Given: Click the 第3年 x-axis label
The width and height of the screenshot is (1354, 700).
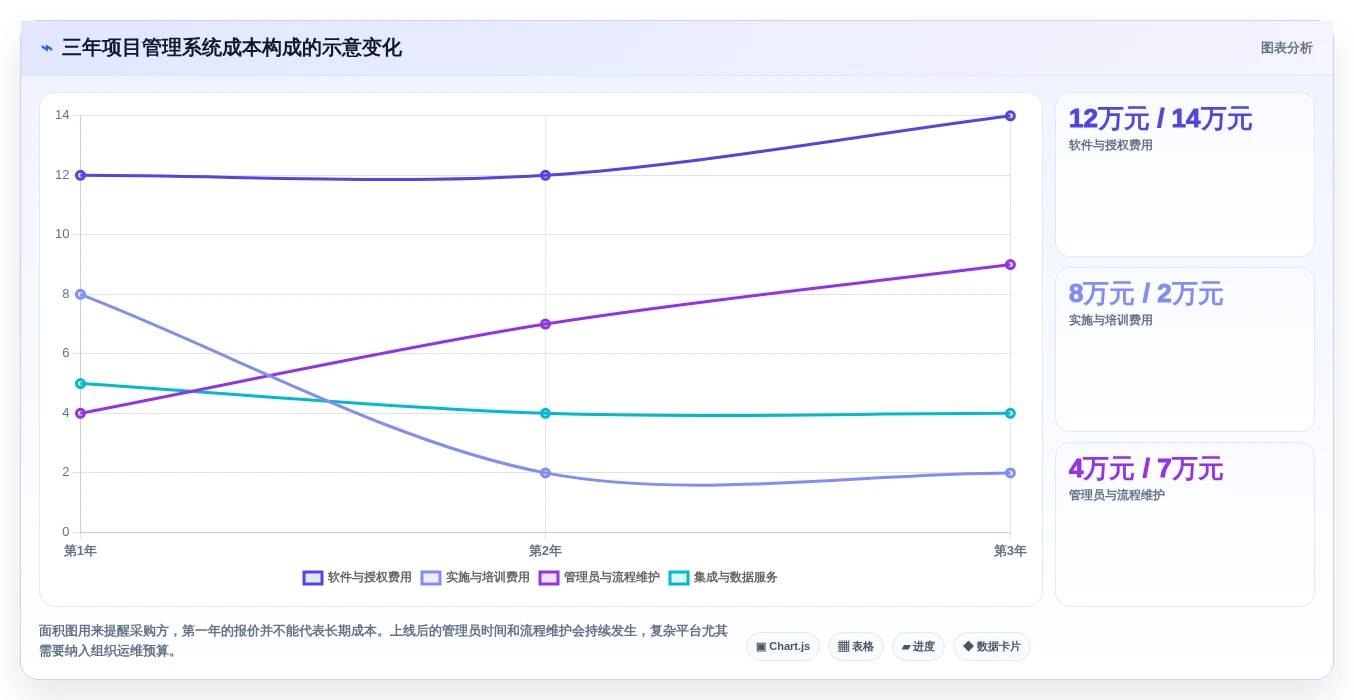Looking at the screenshot, I should pyautogui.click(x=1010, y=551).
